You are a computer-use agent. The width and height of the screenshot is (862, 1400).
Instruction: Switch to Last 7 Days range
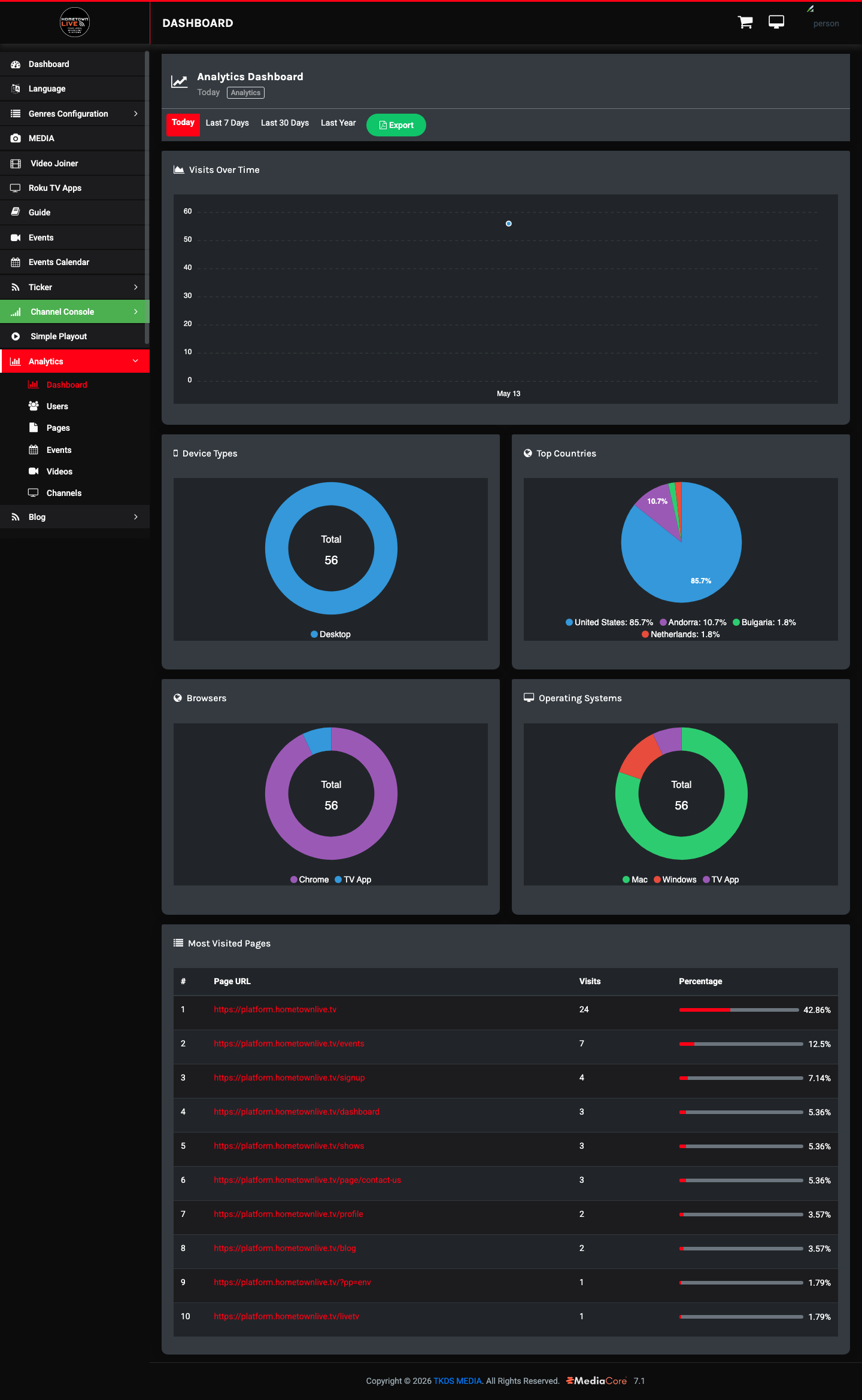227,123
